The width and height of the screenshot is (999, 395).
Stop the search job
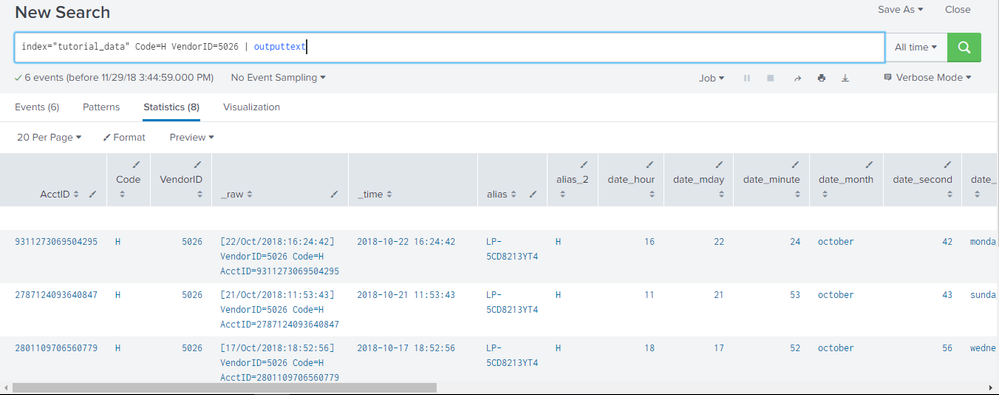770,78
